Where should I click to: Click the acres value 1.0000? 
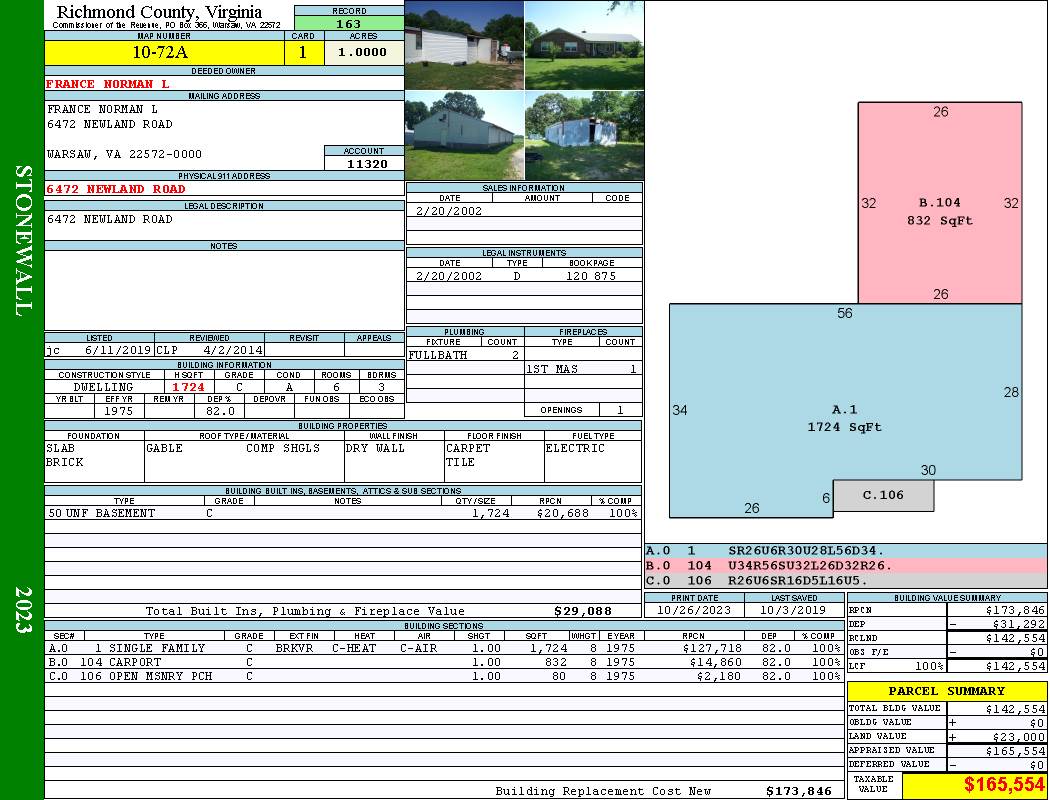click(364, 52)
